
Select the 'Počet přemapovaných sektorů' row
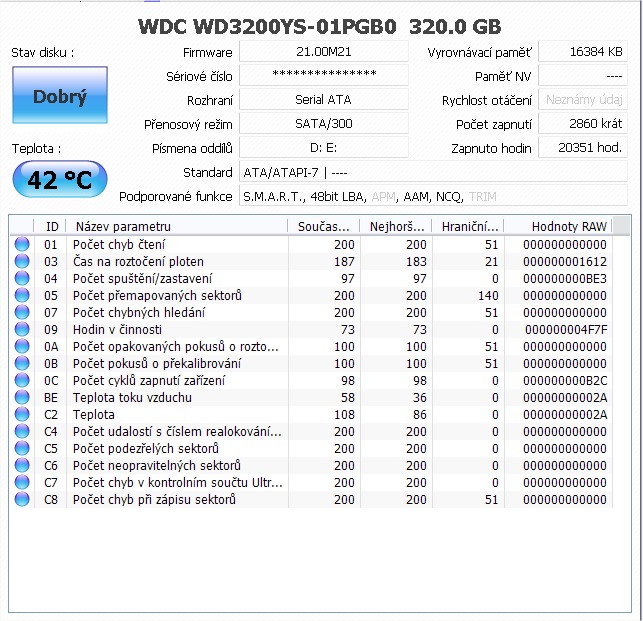point(311,295)
